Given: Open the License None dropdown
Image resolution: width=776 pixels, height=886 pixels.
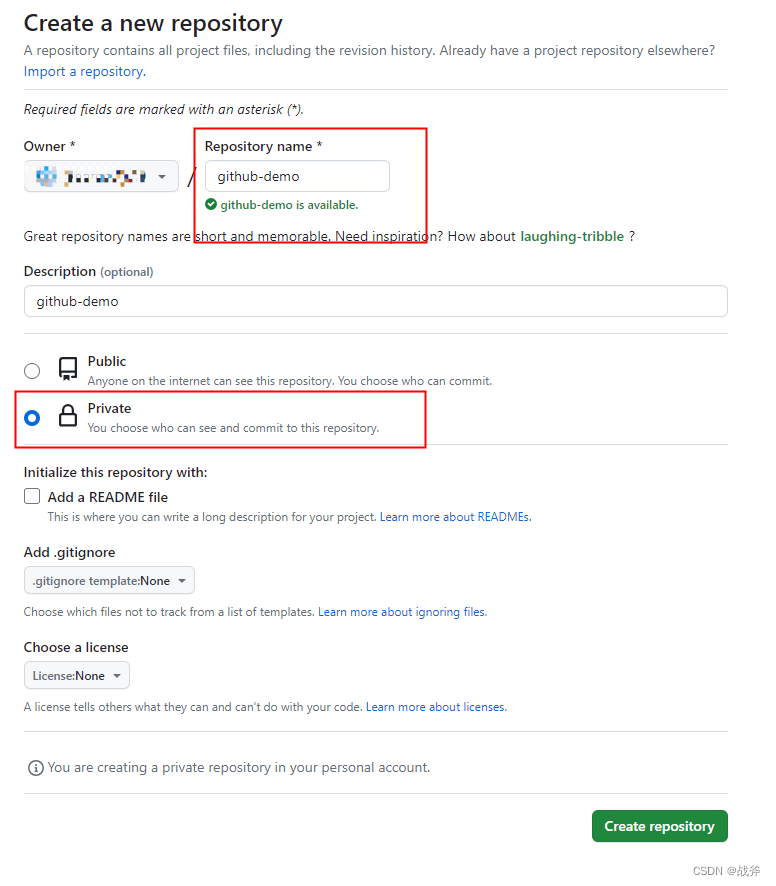Looking at the screenshot, I should click(x=77, y=676).
